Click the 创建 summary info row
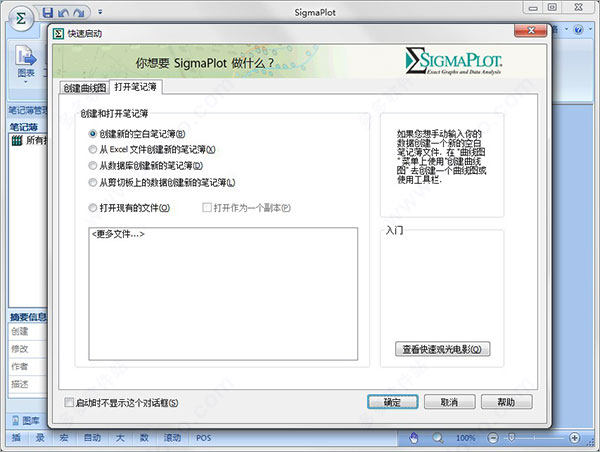Screen dimensions: 600x452 point(28,331)
